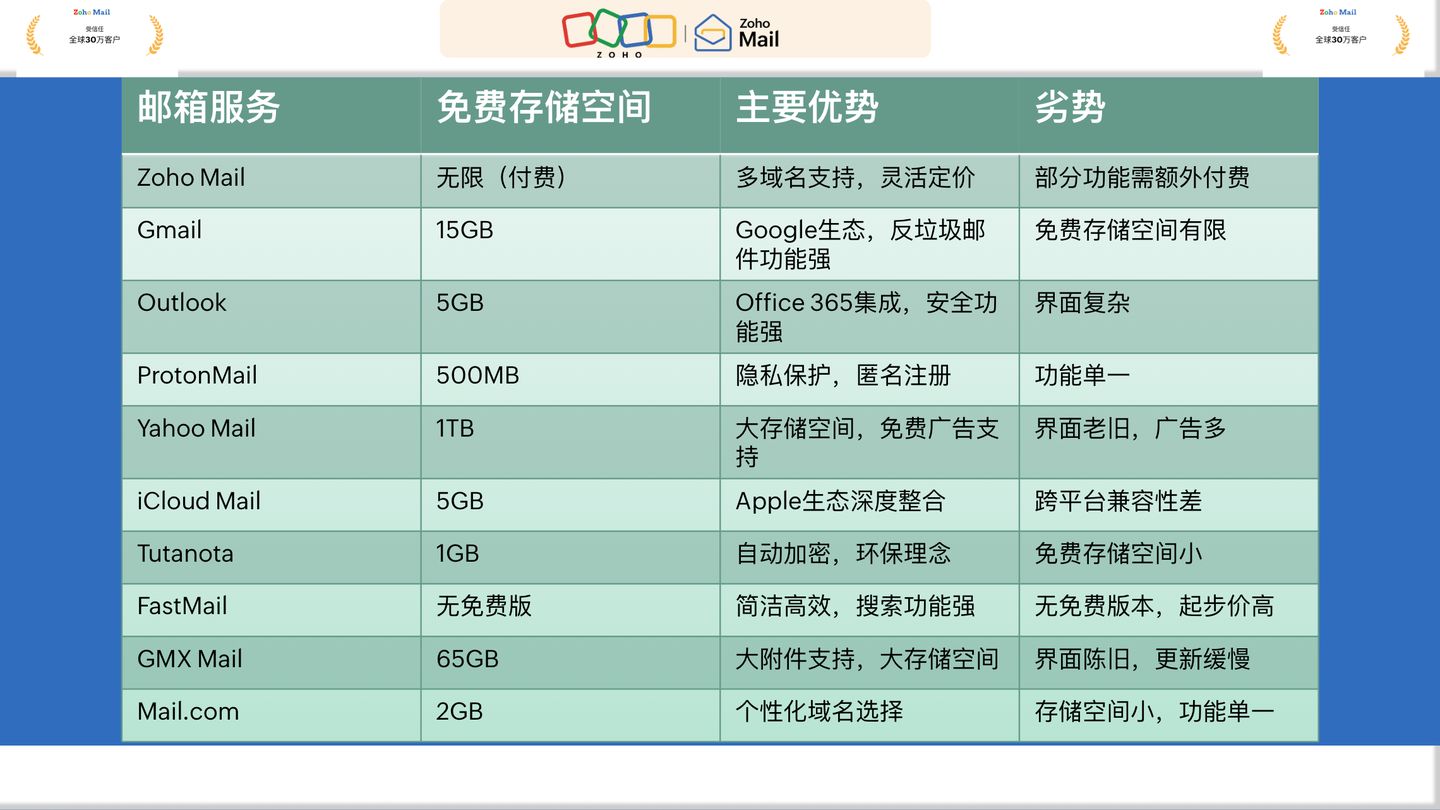
Task: Click the 跨平台兼容性差 cell
Action: 1168,505
